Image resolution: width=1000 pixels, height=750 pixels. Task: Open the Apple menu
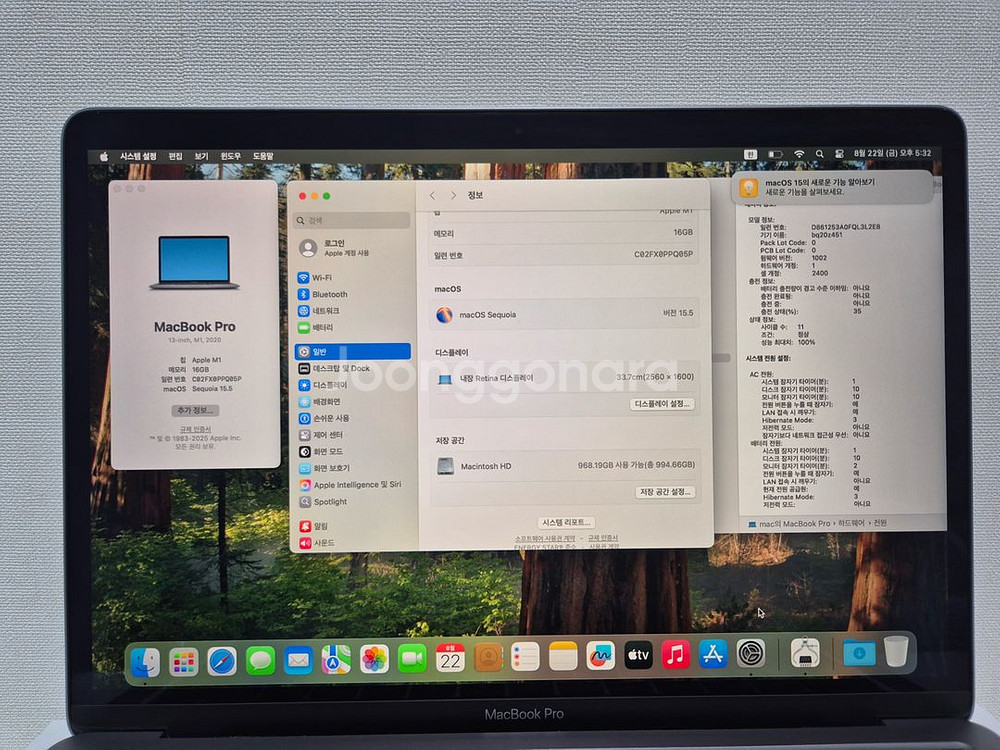[104, 156]
